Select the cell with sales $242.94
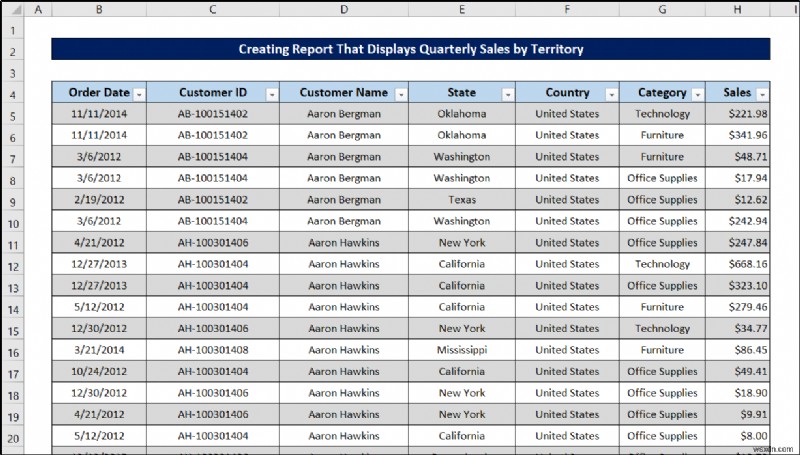 point(738,221)
